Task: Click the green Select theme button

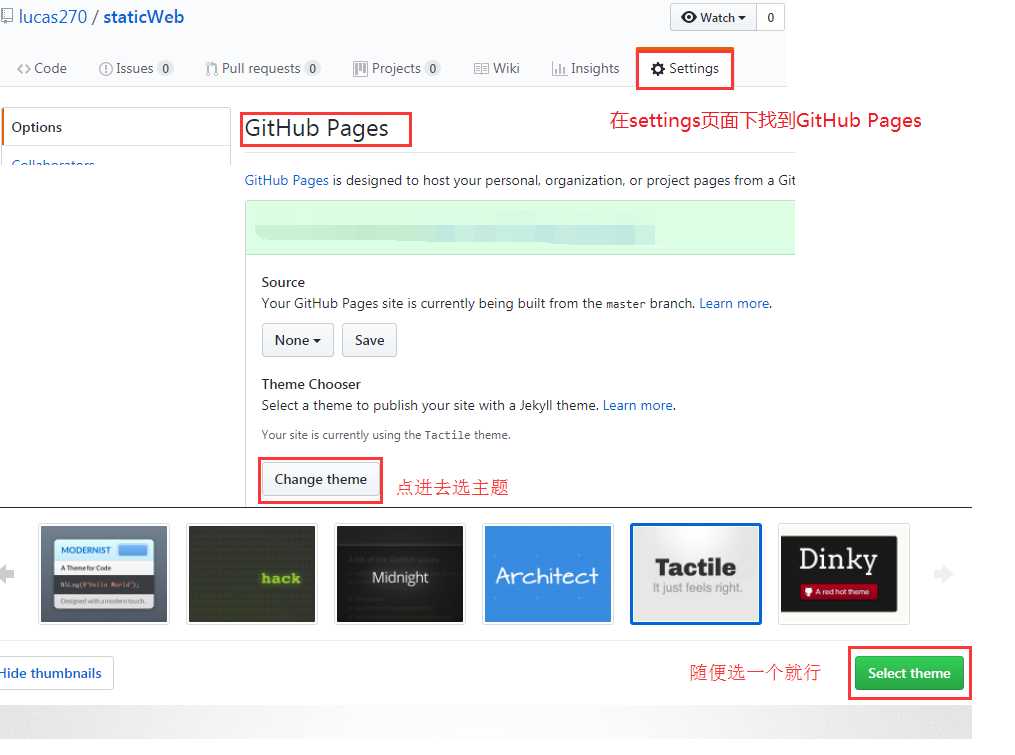Action: pyautogui.click(x=909, y=673)
